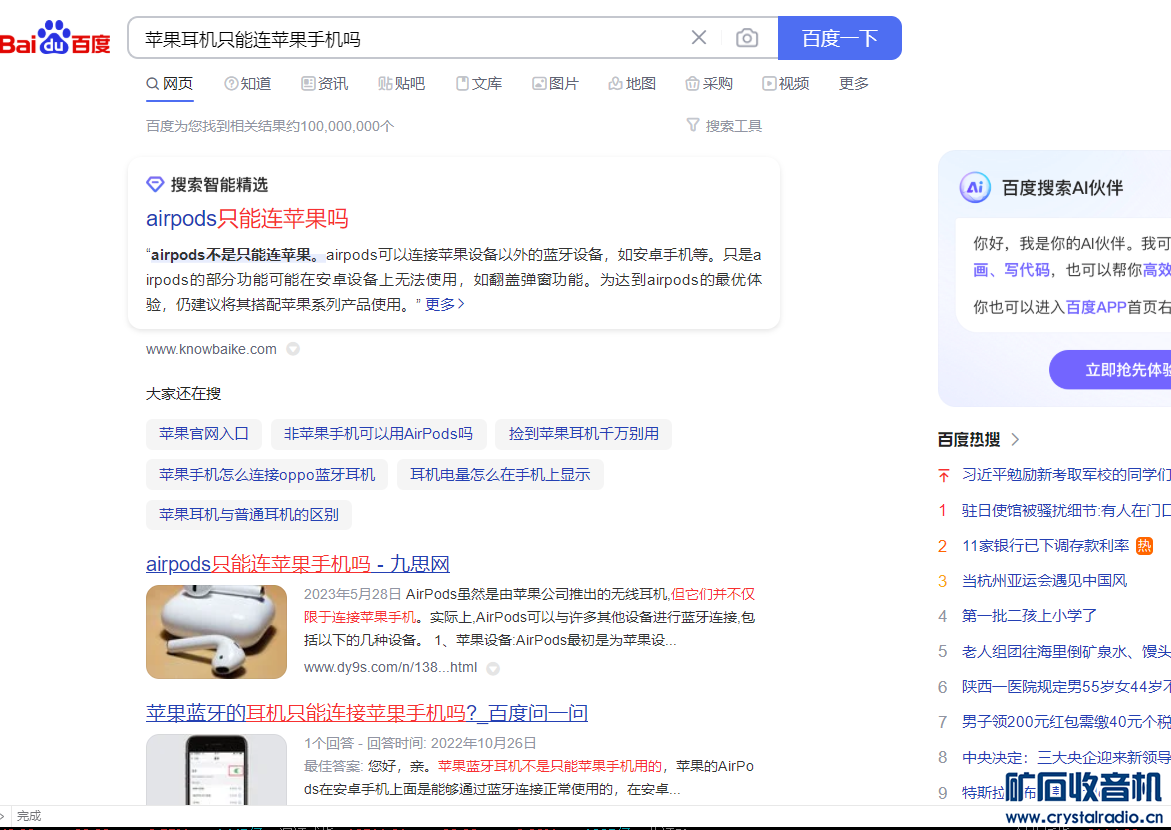Expand the 更多 menu
The image size is (1171, 830).
coord(854,84)
